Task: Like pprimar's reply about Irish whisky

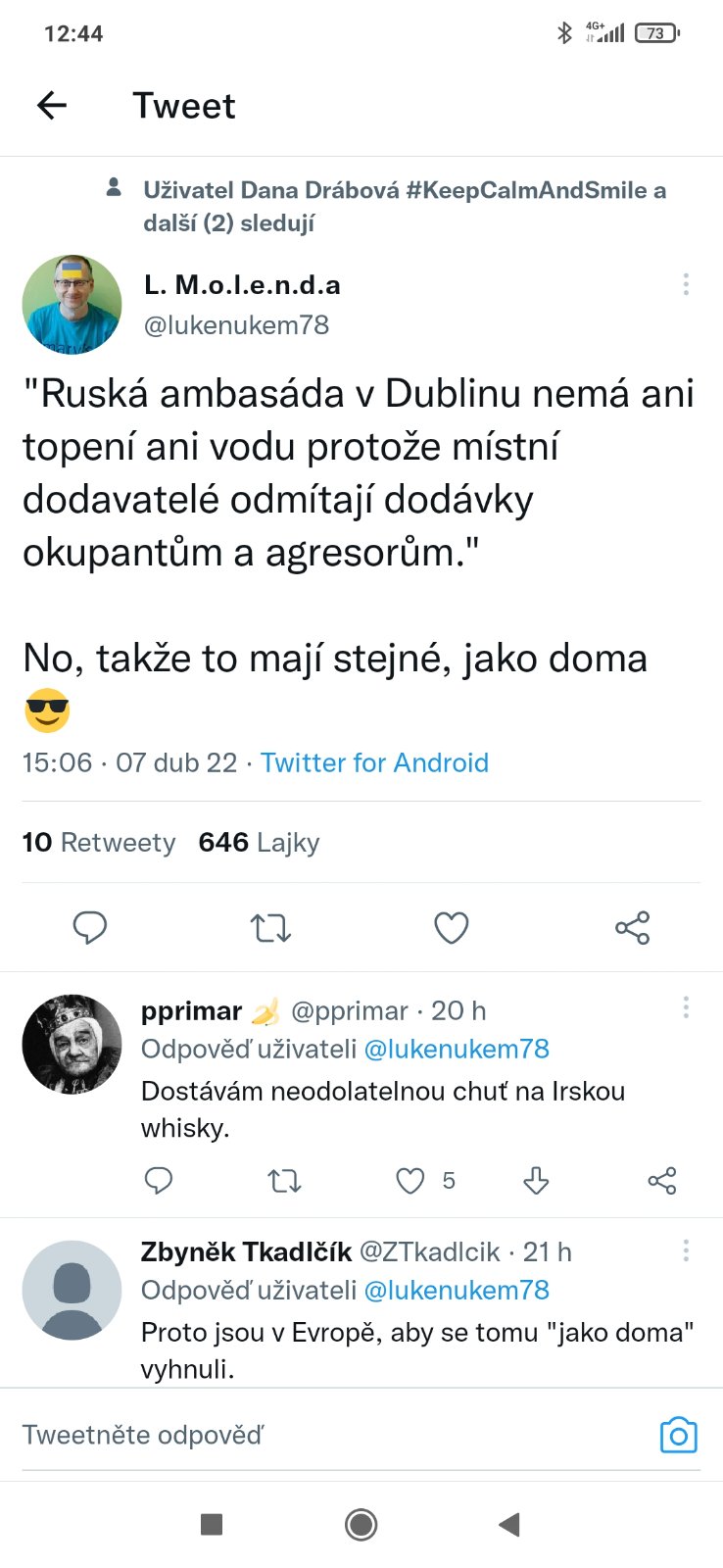Action: point(410,1181)
